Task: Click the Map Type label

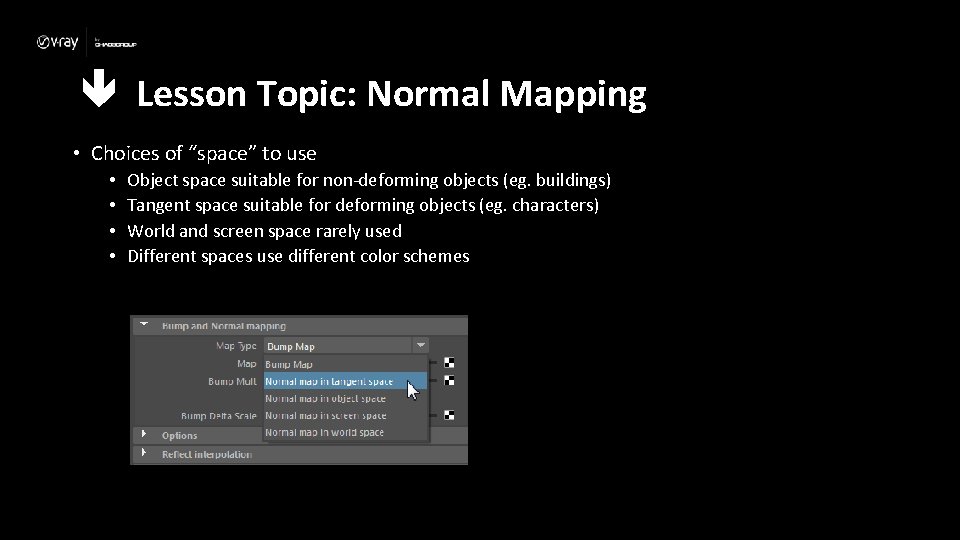Action: pyautogui.click(x=236, y=346)
